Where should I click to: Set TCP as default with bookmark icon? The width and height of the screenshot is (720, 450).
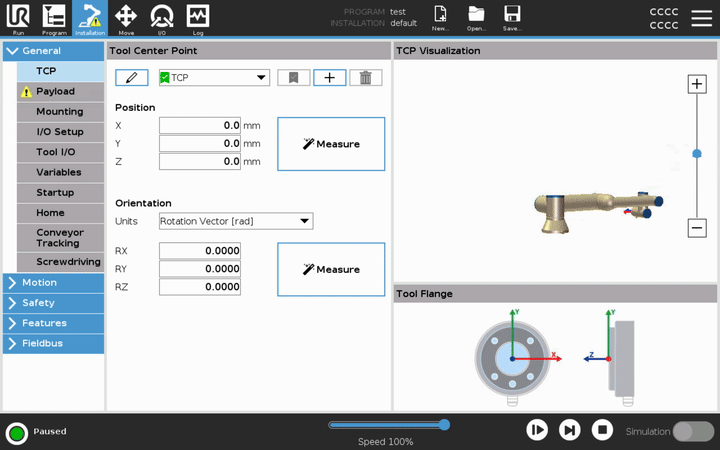[x=294, y=78]
